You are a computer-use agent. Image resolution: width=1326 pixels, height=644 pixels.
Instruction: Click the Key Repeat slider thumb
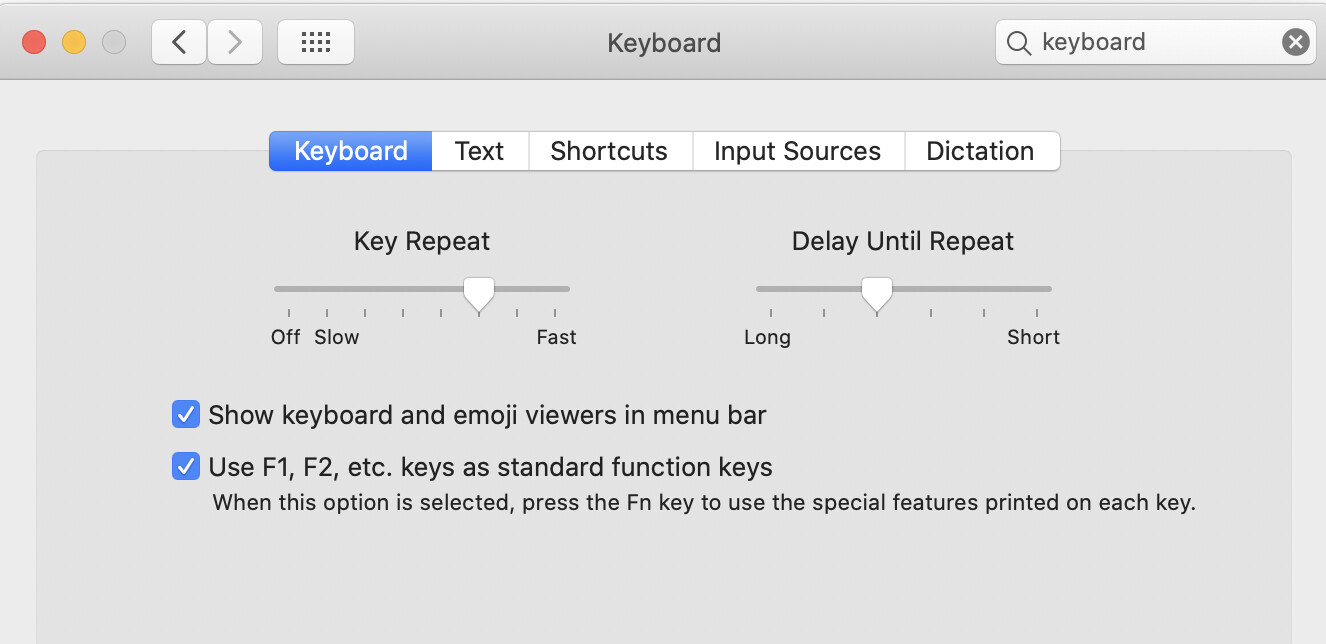point(479,293)
